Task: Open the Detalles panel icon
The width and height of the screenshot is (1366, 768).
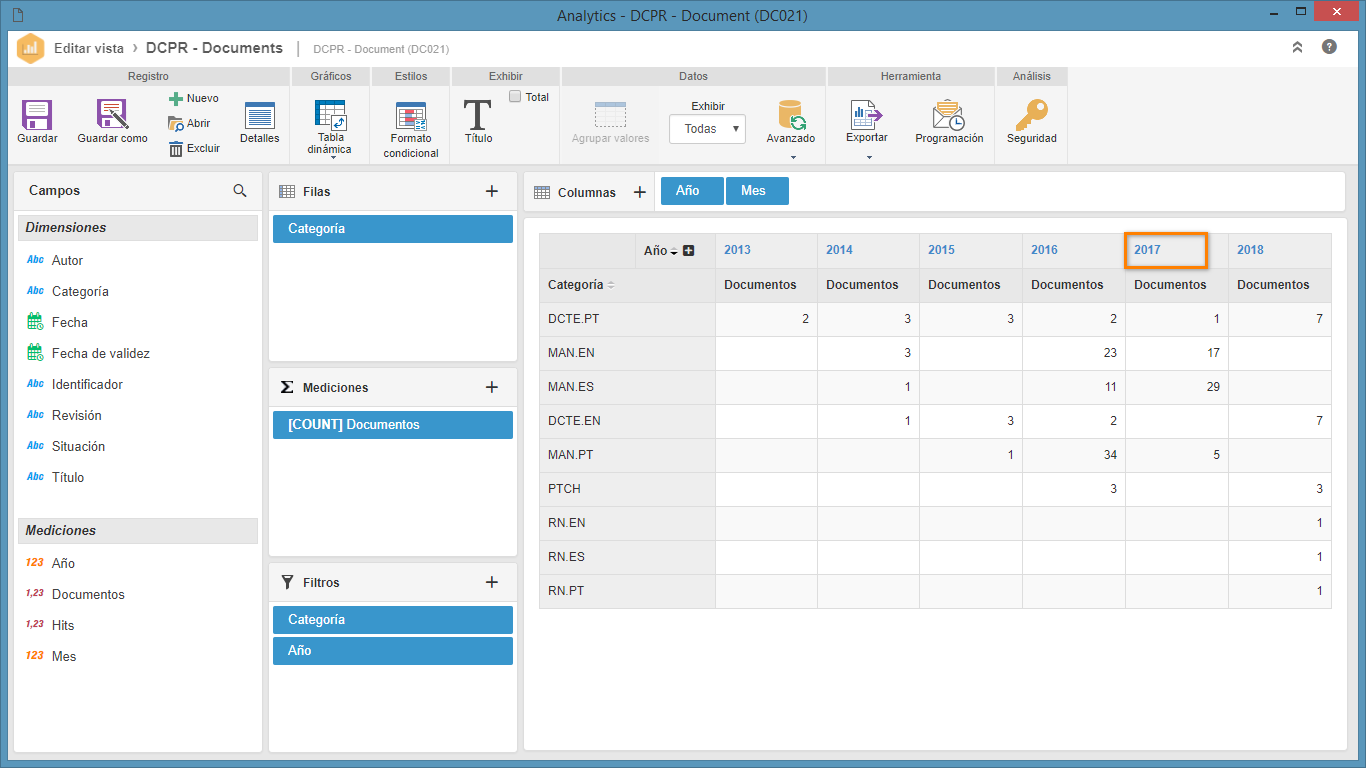Action: (260, 115)
